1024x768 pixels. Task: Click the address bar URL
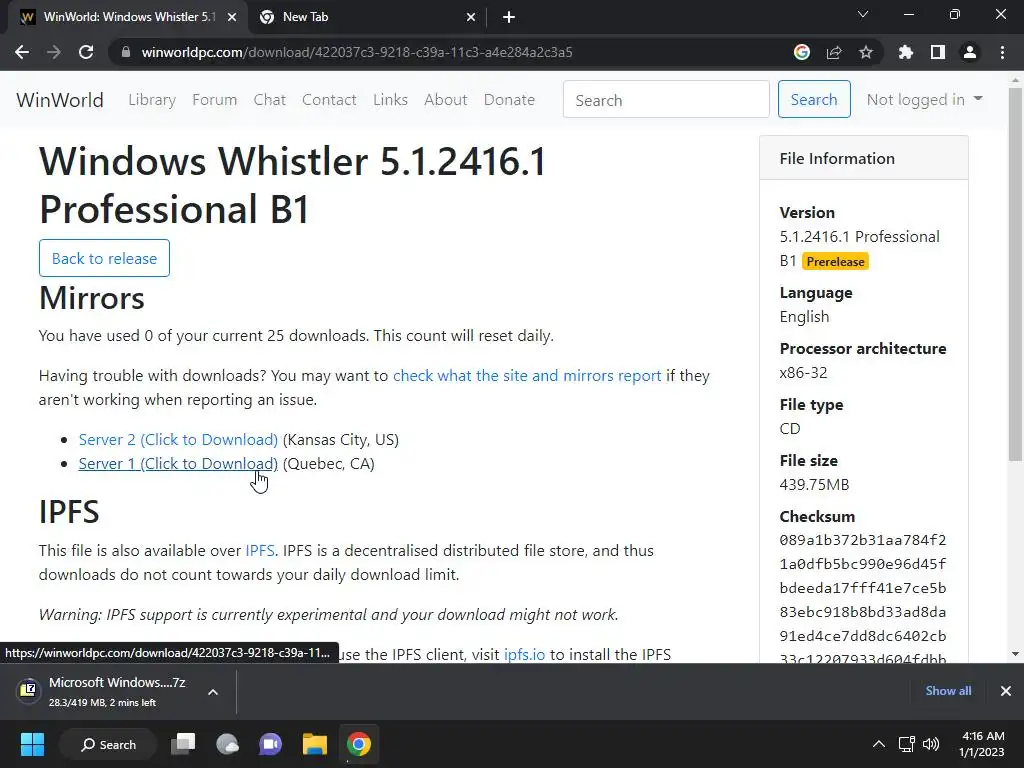coord(357,52)
